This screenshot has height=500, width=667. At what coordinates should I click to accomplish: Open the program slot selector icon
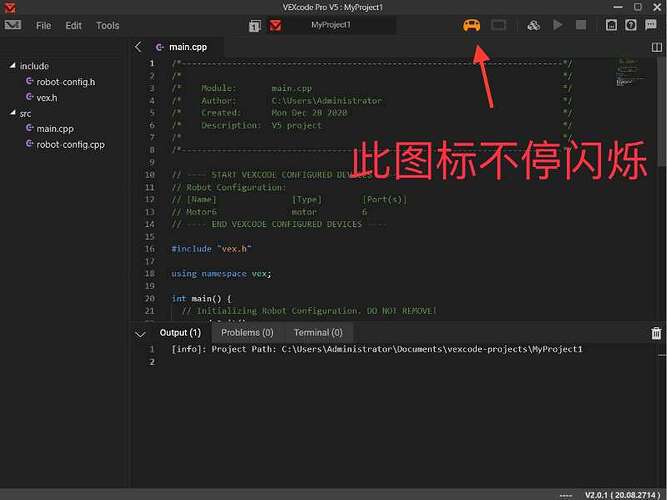coord(254,26)
